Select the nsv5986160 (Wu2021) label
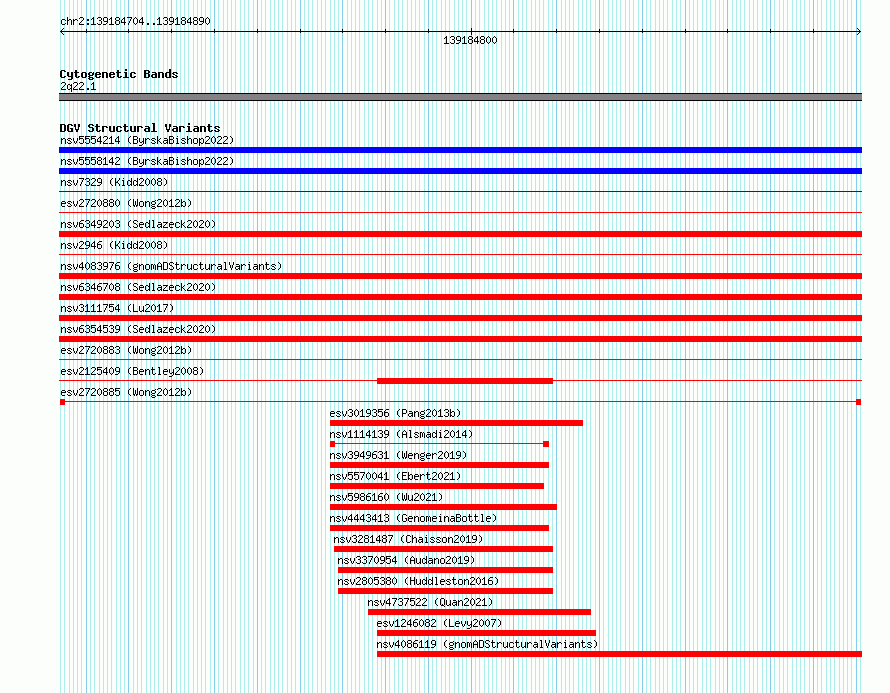The image size is (890, 693). (386, 497)
